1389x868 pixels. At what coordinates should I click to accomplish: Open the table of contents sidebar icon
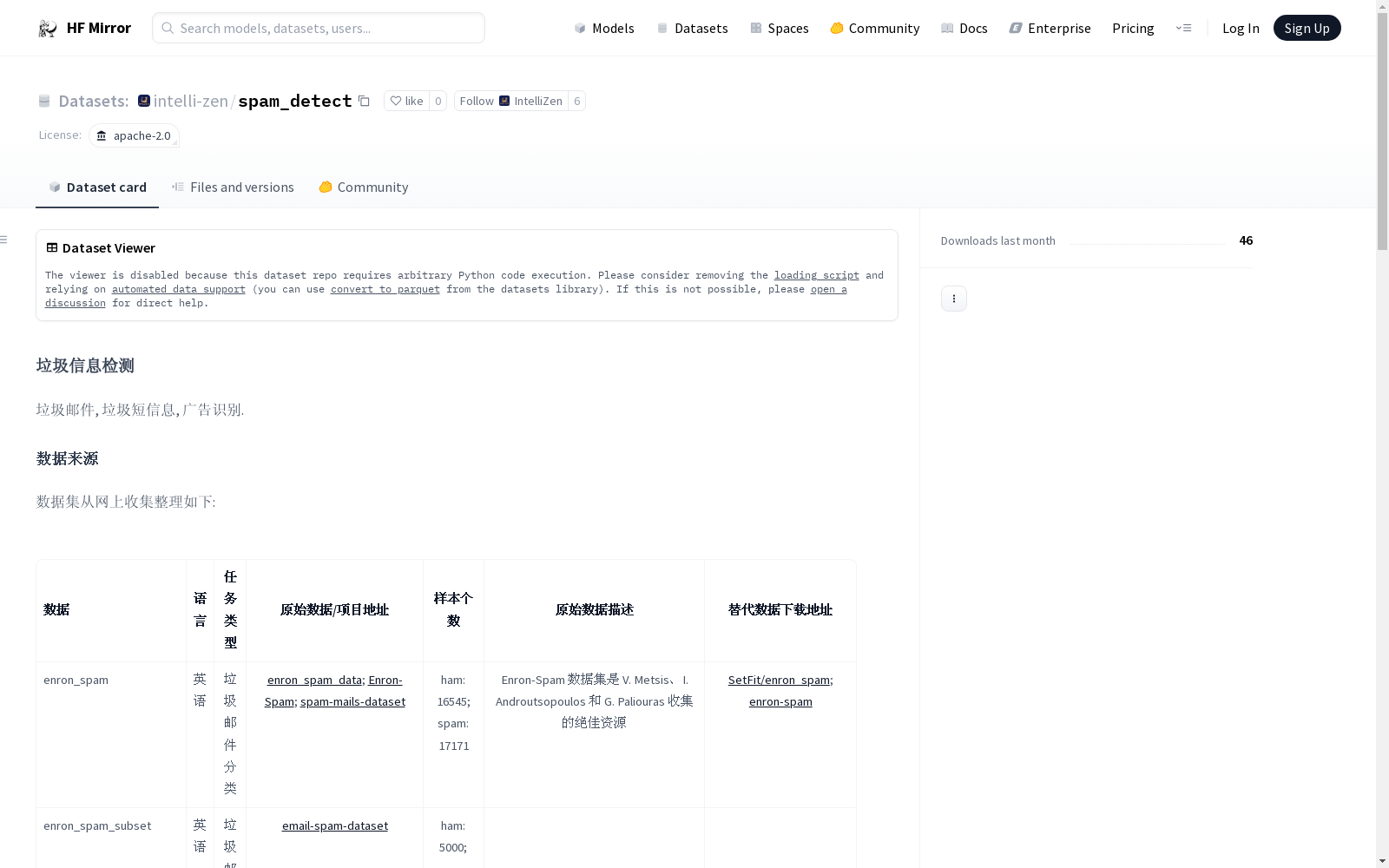4,240
